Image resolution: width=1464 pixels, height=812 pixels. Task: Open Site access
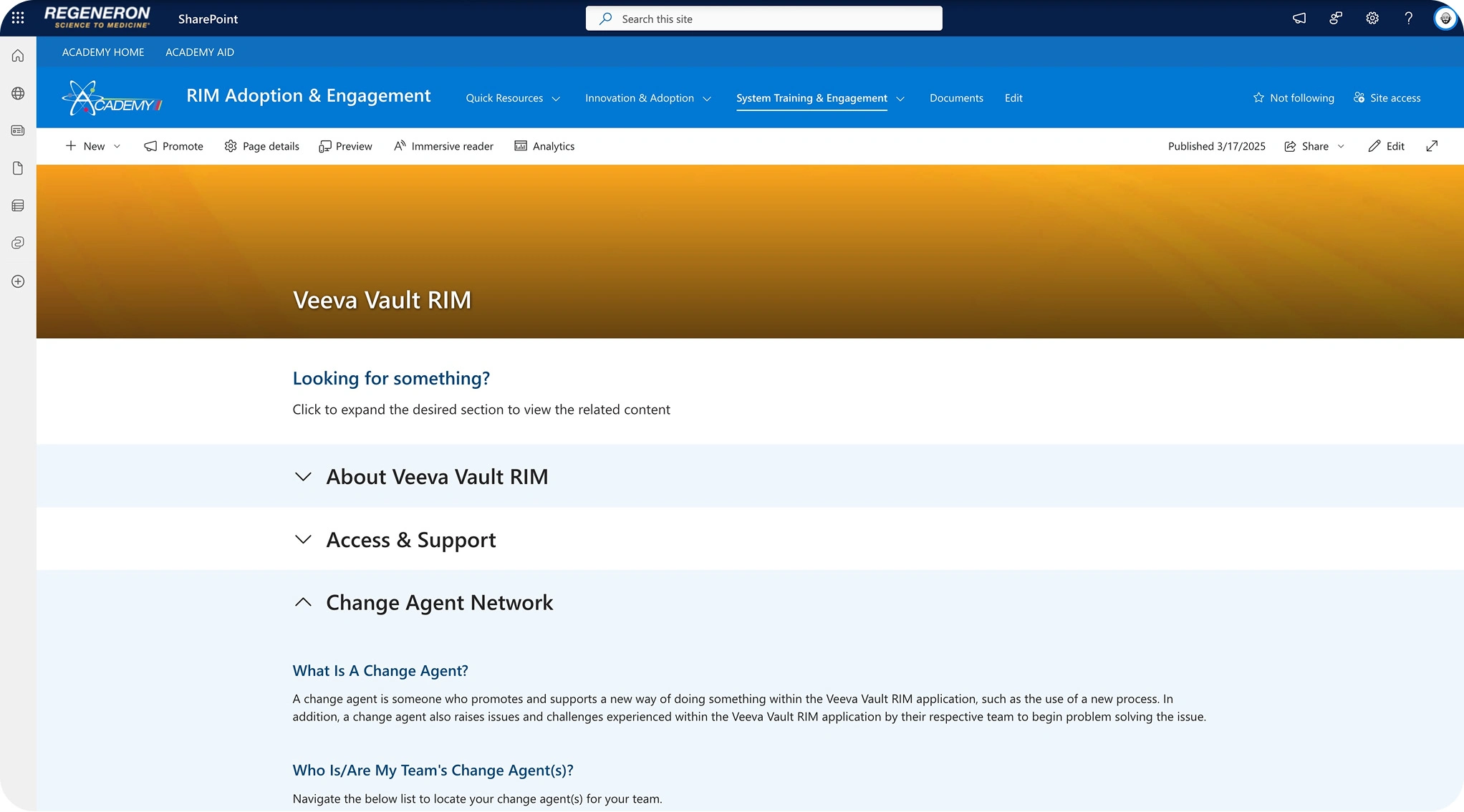1387,98
